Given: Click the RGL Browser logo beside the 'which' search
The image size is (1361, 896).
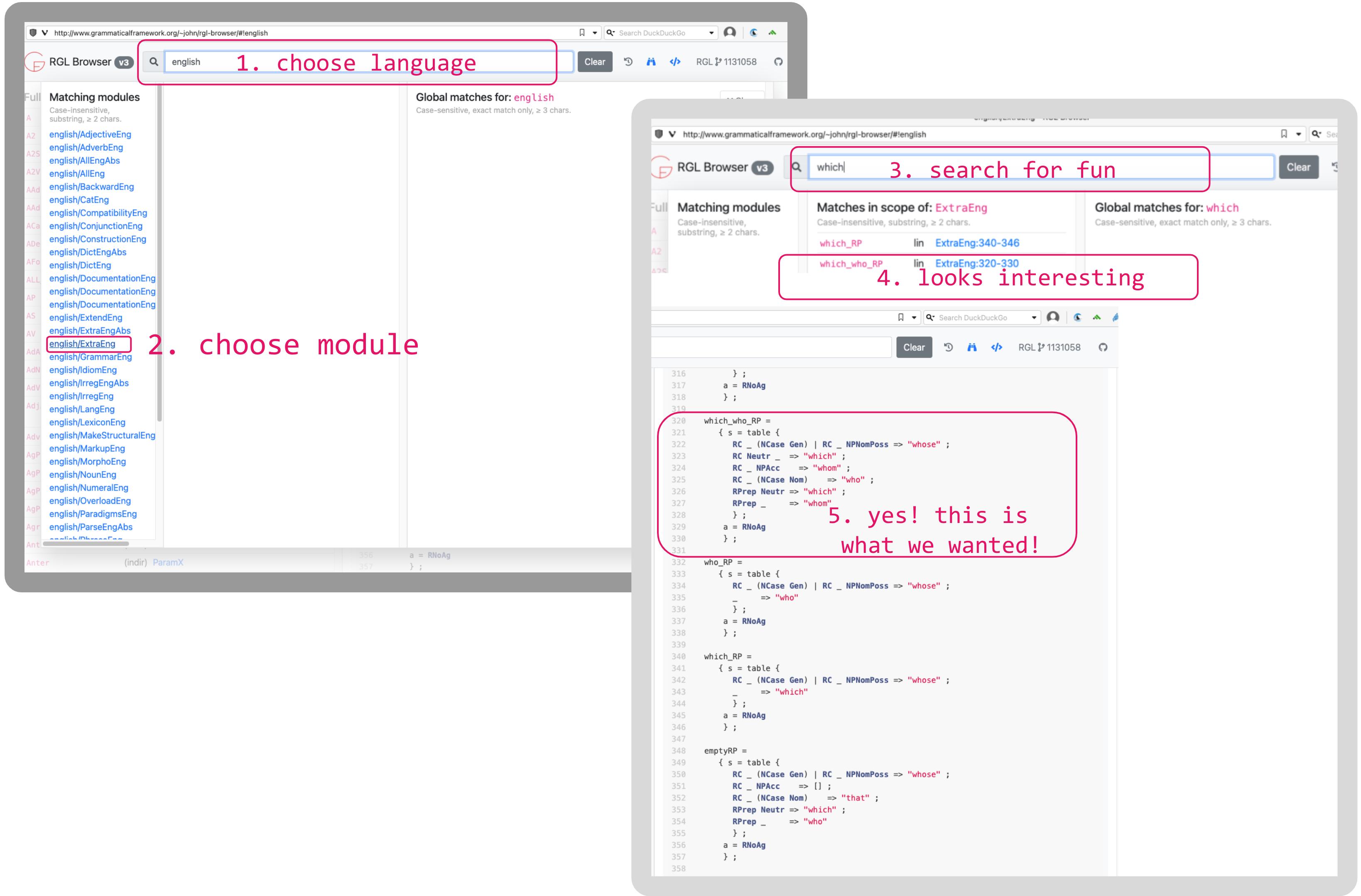Looking at the screenshot, I should 662,167.
